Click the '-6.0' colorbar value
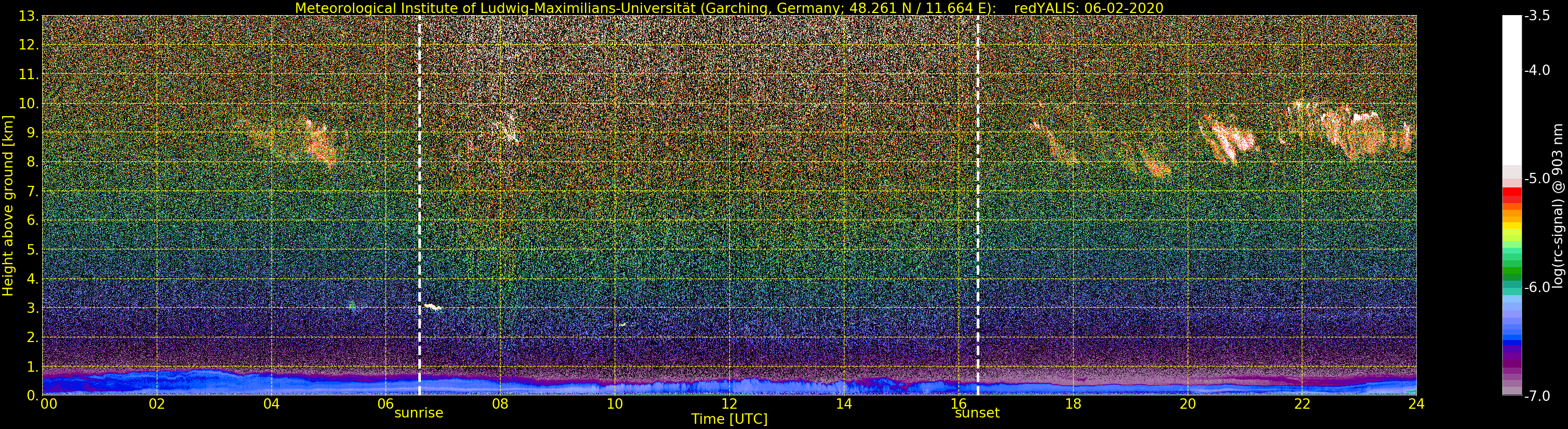The image size is (1568, 429). point(1537,287)
